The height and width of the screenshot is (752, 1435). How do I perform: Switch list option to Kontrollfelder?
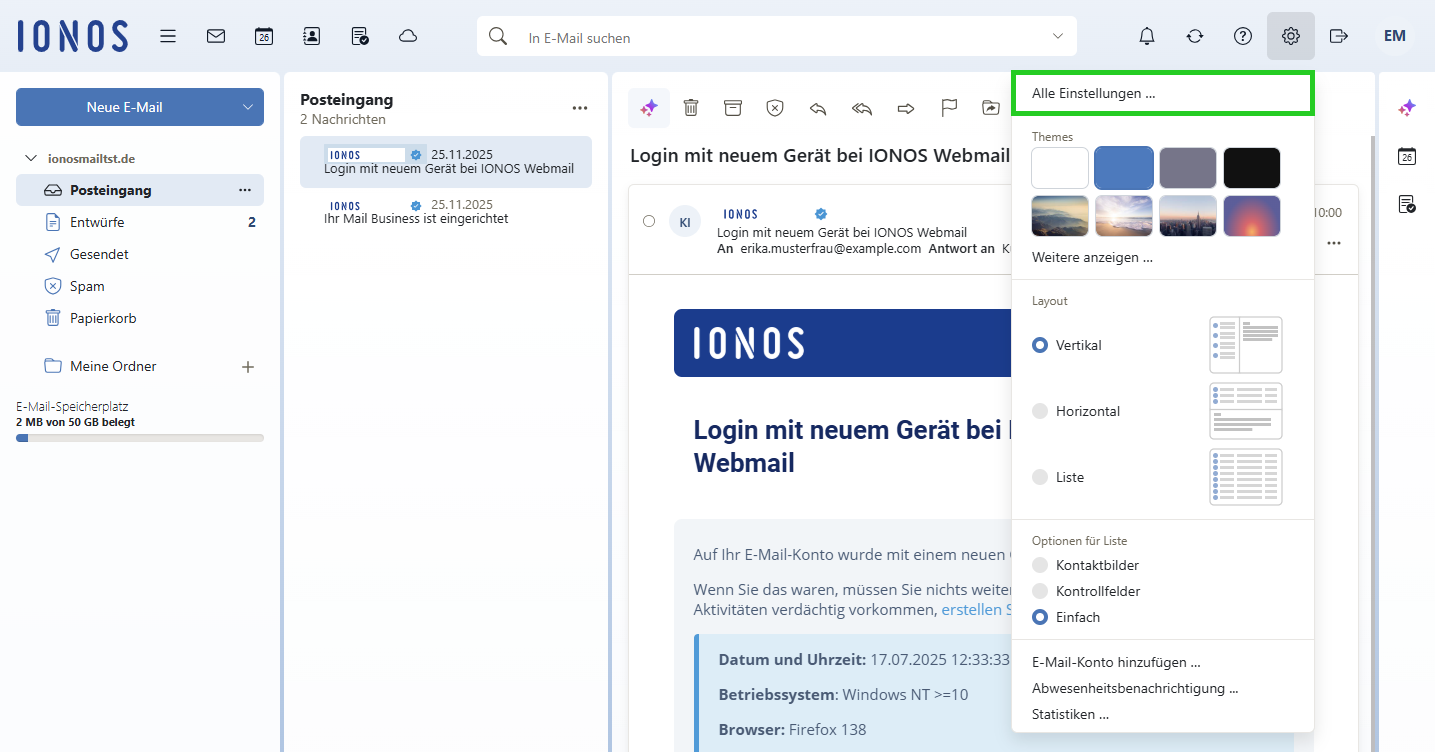click(x=1040, y=590)
